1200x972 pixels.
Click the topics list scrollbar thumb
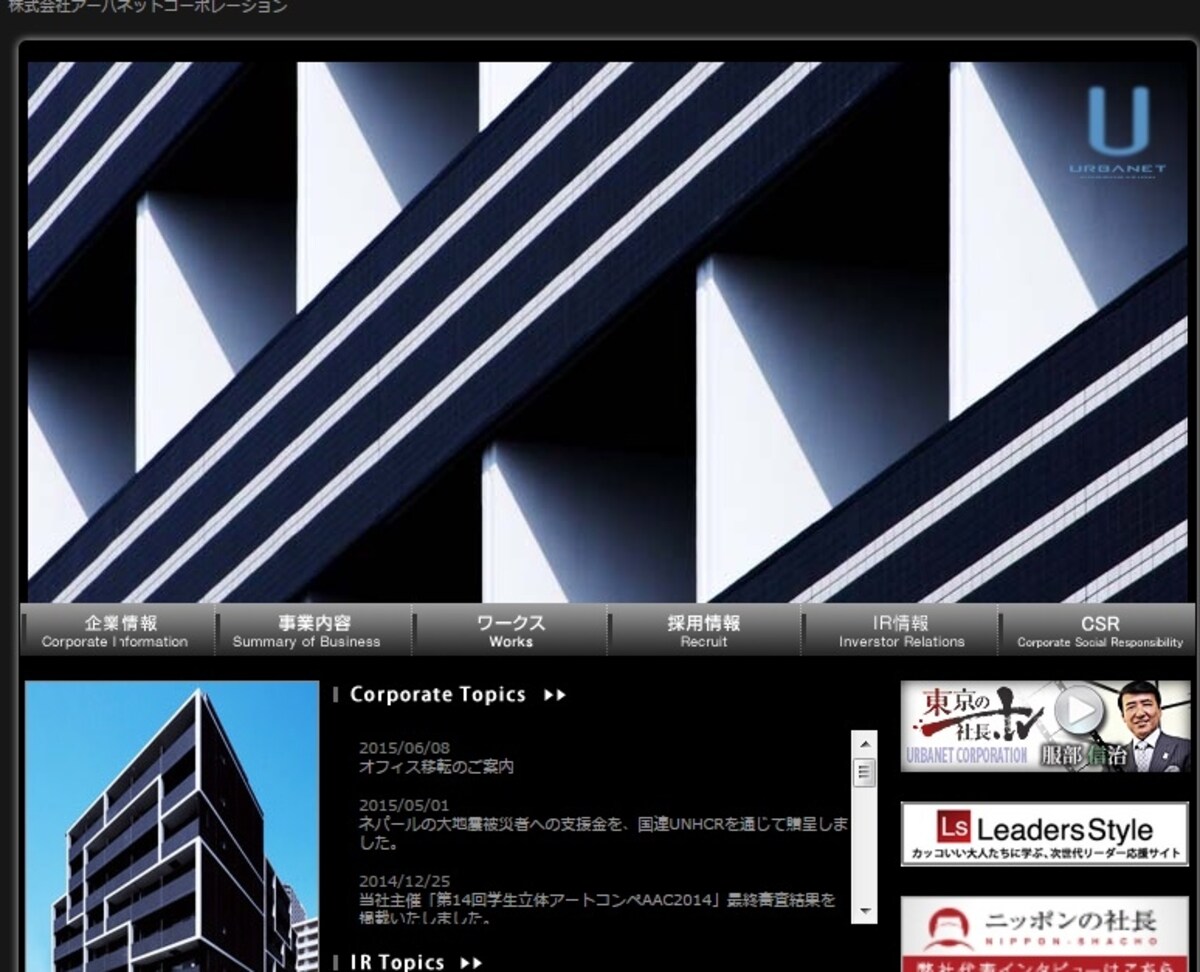pos(864,772)
